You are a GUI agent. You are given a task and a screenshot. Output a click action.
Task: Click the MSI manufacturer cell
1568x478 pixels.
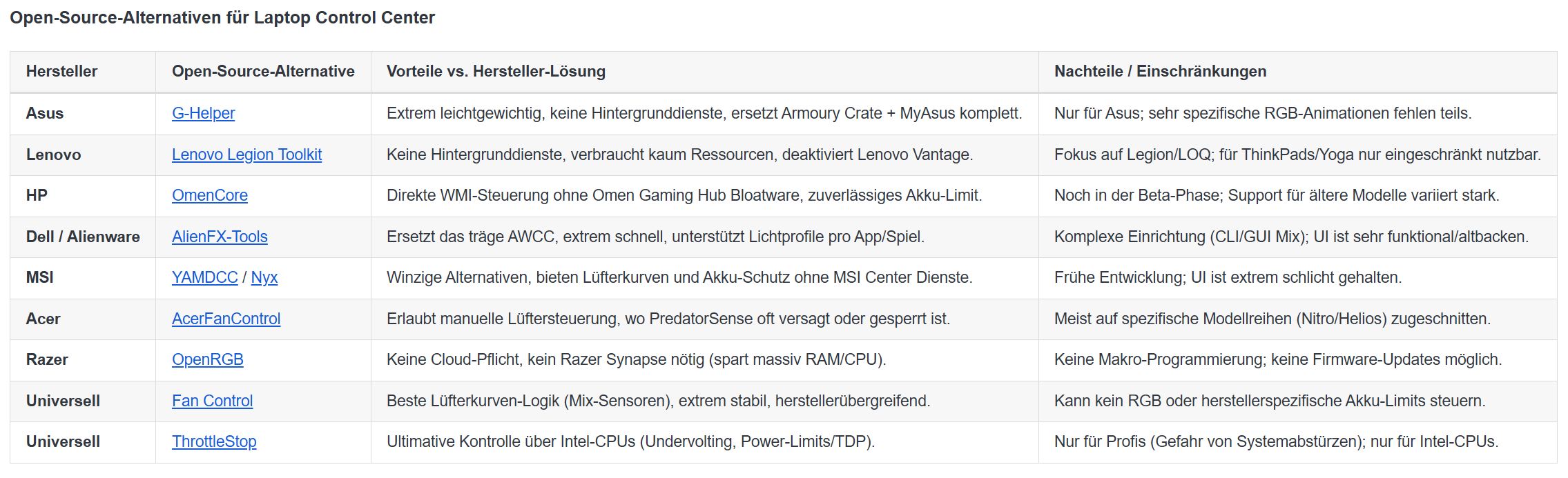click(40, 277)
